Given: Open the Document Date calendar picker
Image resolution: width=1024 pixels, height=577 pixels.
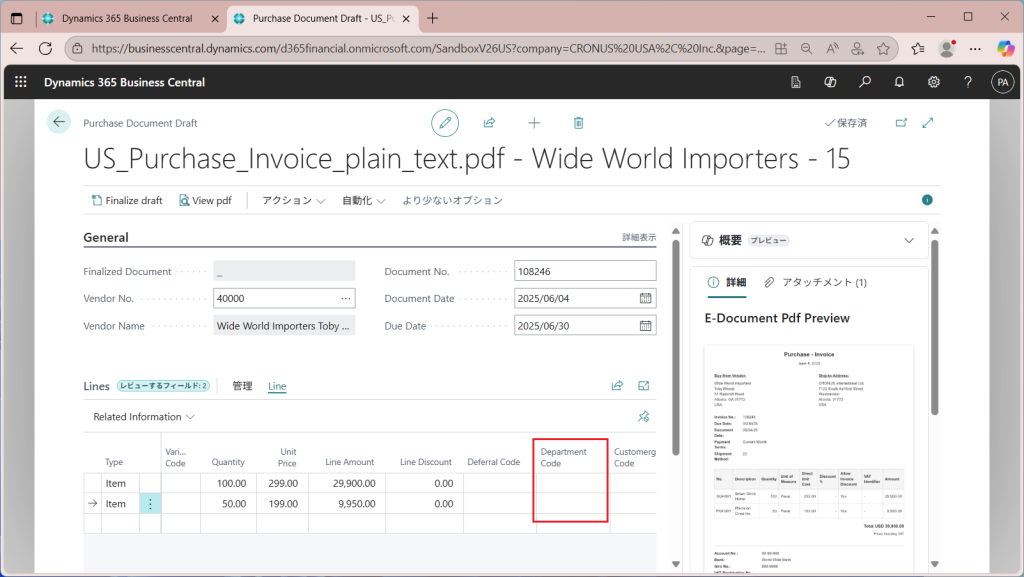Looking at the screenshot, I should [645, 298].
